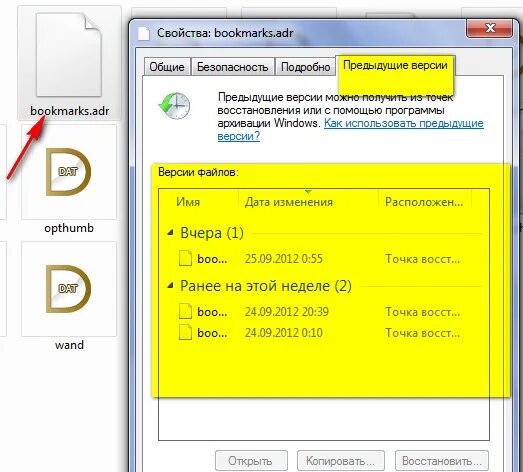Click the file icon of the 25.09.2012 0:55 version
This screenshot has height=472, width=523.
[x=185, y=259]
